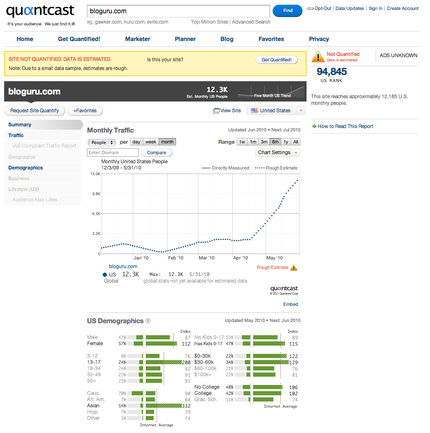Click the Rough Estimate warning icon
This screenshot has height=433, width=430.
pyautogui.click(x=294, y=268)
